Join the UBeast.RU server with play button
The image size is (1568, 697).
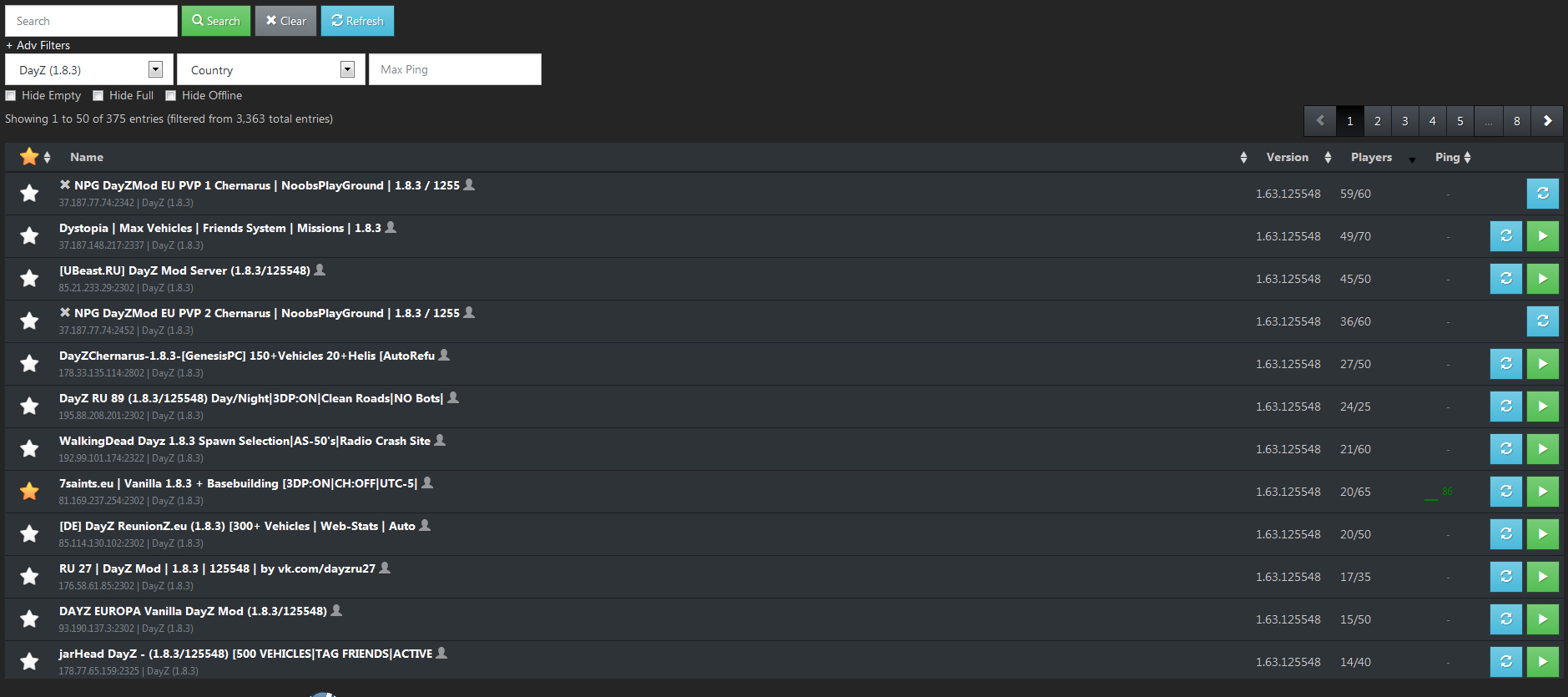(1543, 279)
